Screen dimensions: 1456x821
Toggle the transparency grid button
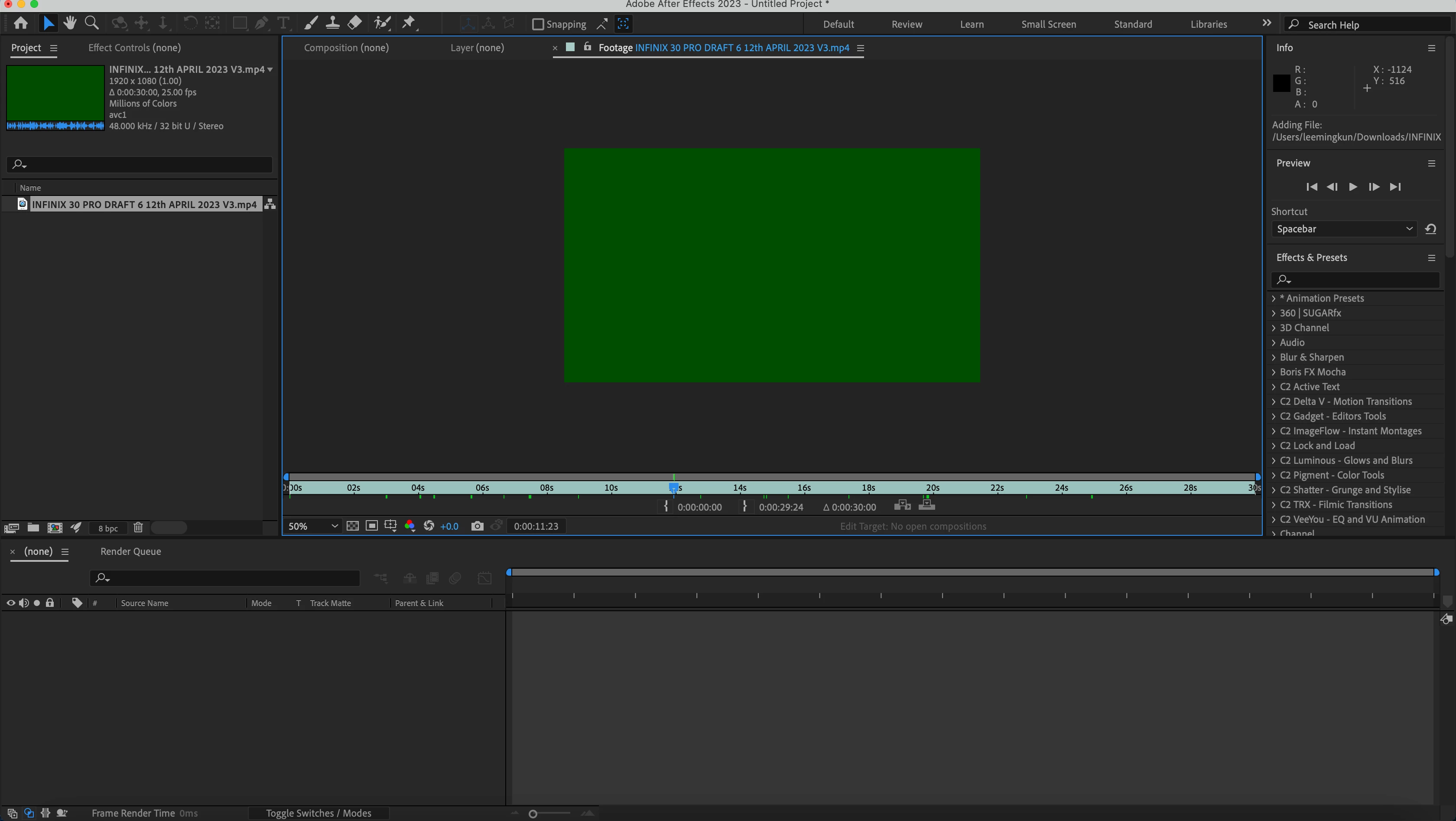pyautogui.click(x=353, y=526)
